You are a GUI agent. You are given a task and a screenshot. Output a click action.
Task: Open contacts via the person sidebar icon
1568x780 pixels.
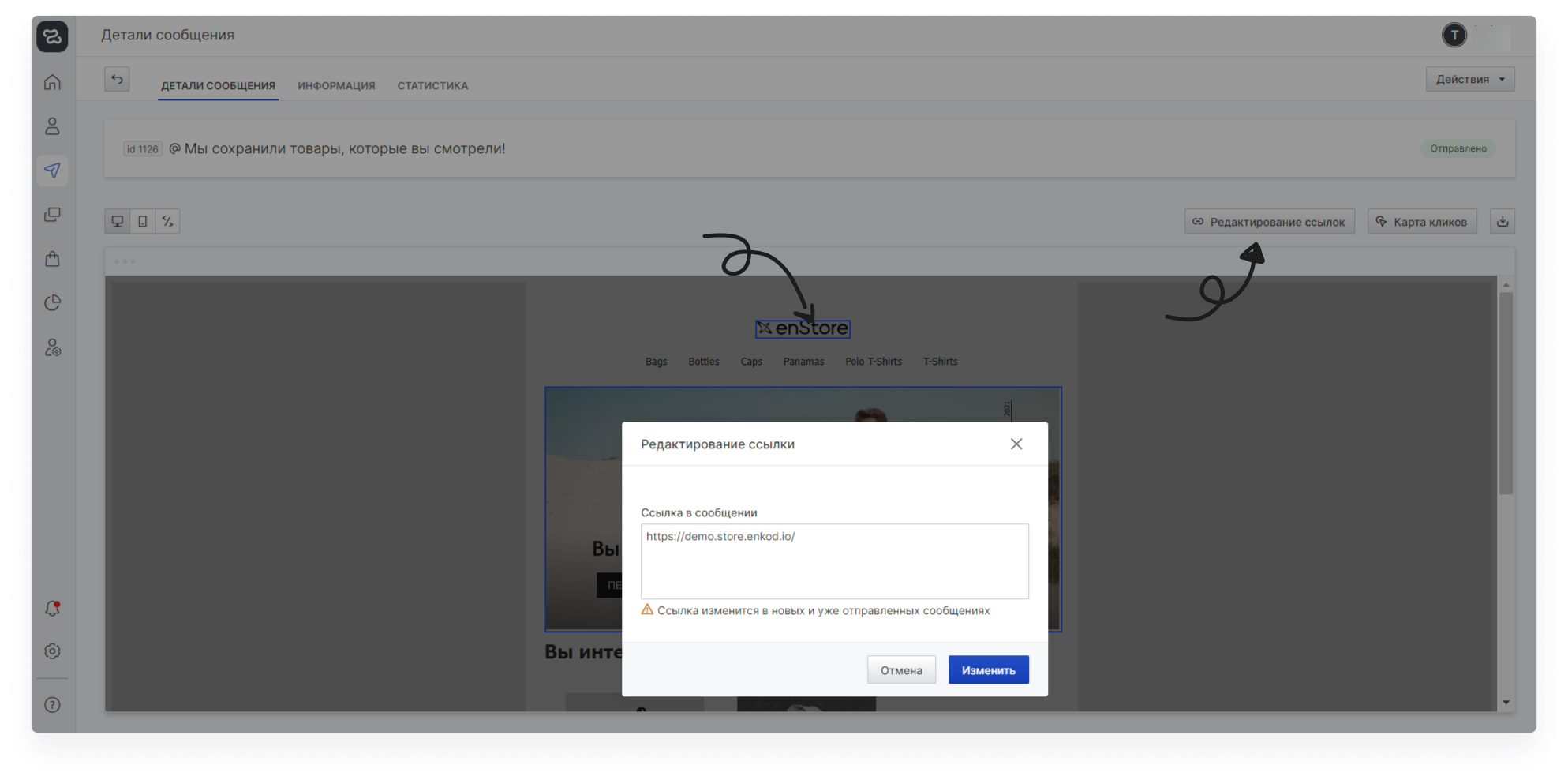52,126
